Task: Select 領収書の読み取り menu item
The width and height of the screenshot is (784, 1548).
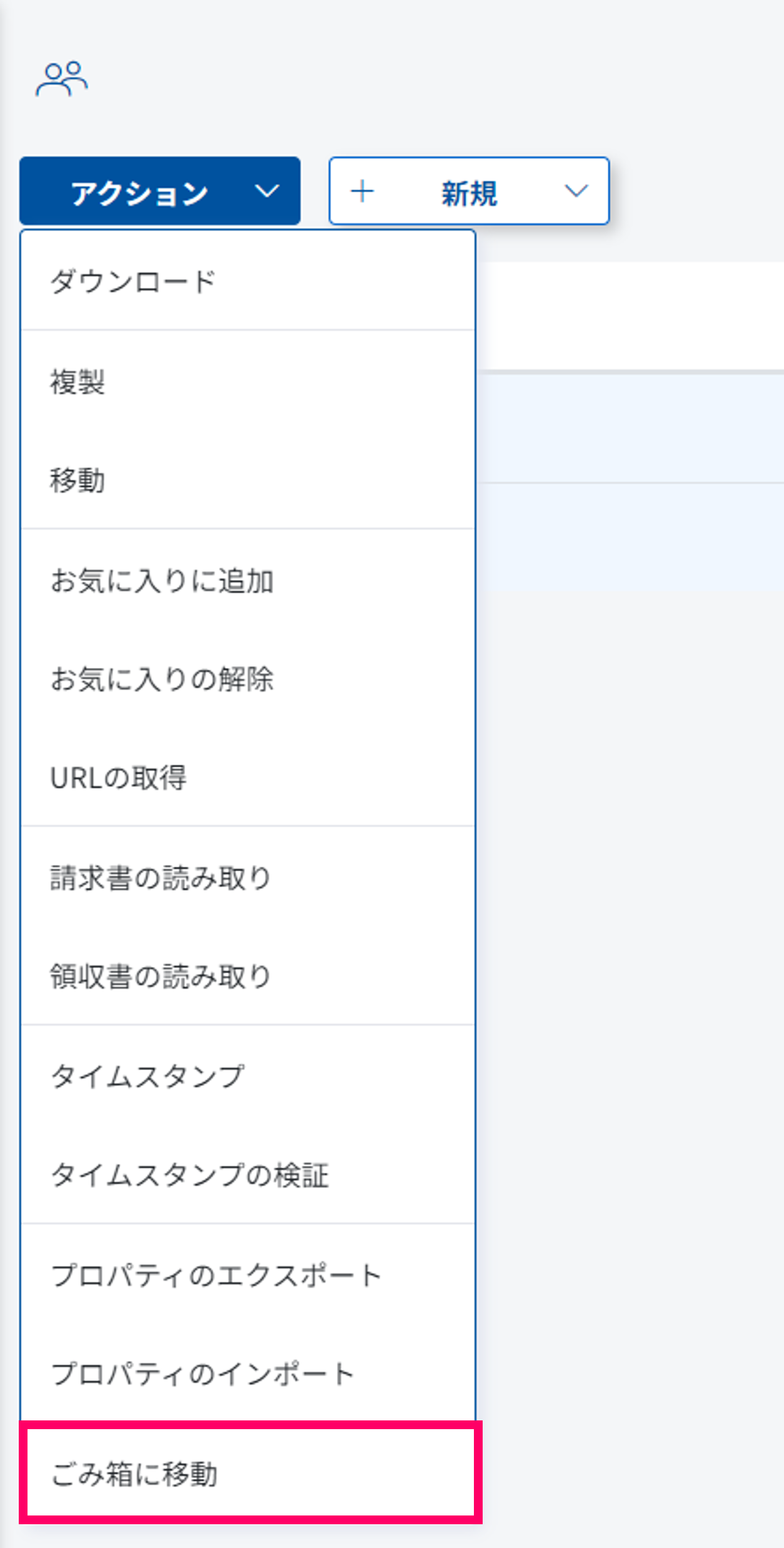Action: point(160,976)
